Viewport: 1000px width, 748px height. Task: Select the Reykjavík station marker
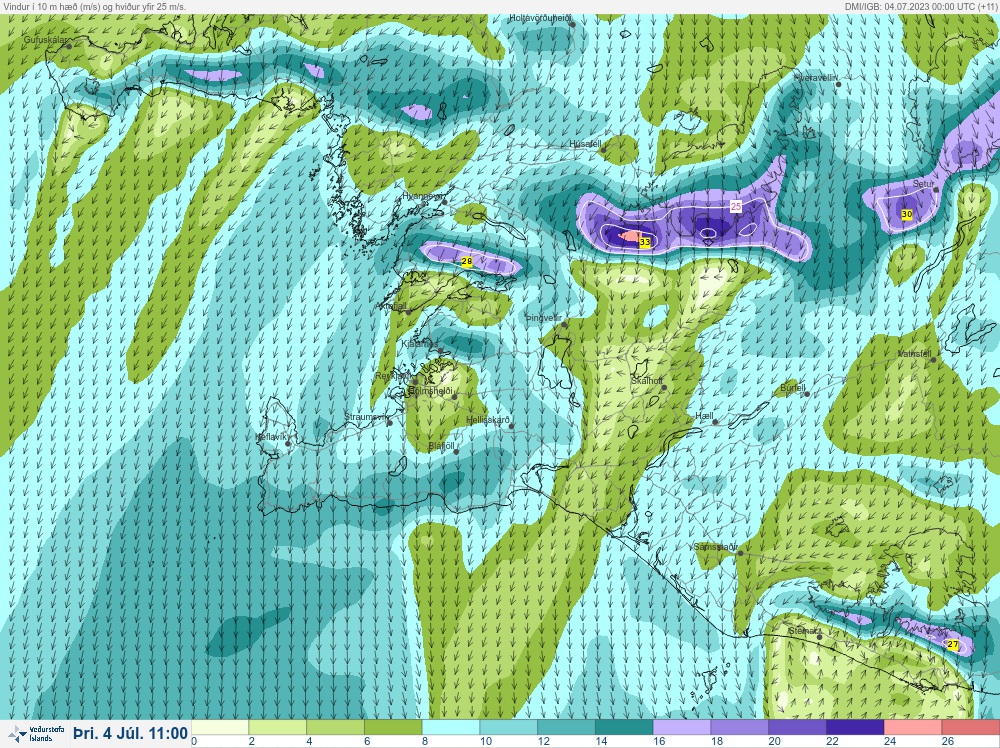[x=415, y=381]
